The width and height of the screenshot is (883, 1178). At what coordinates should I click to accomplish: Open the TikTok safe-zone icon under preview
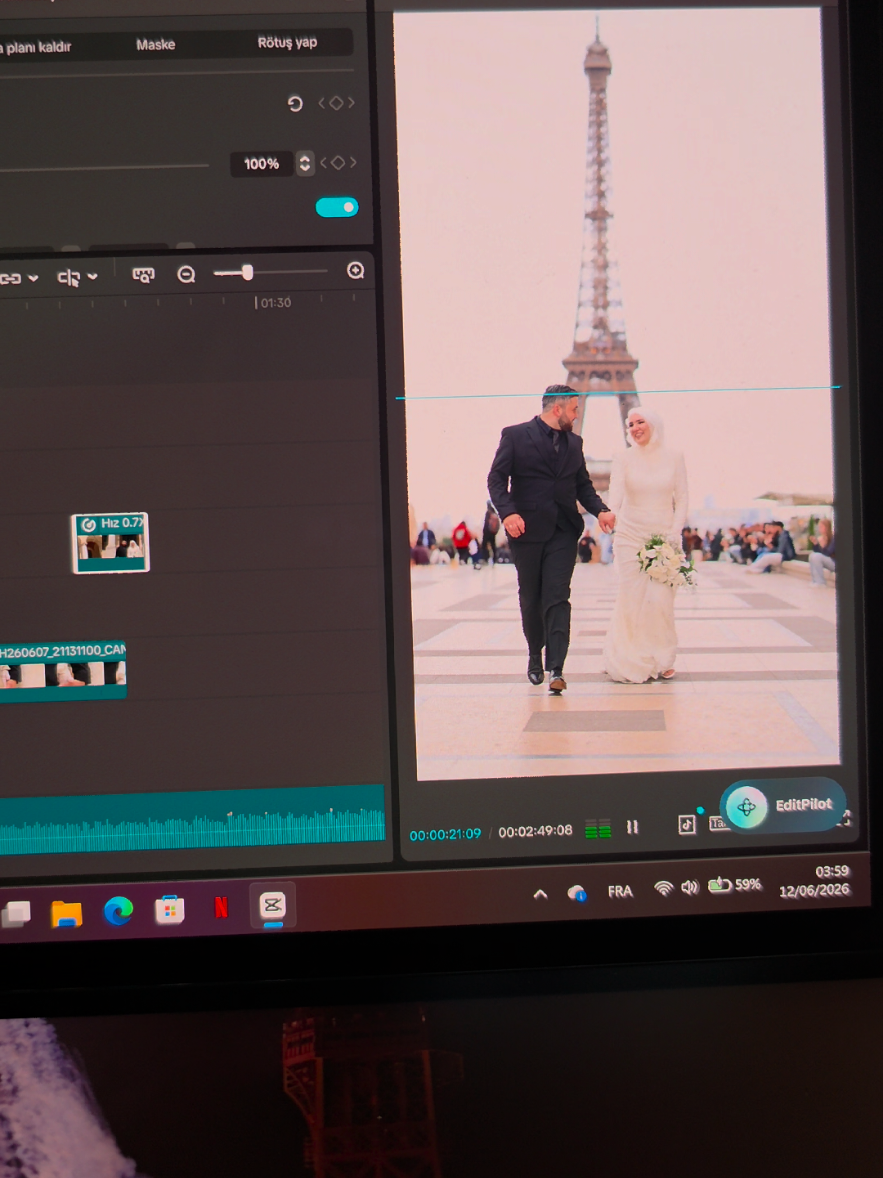click(686, 824)
